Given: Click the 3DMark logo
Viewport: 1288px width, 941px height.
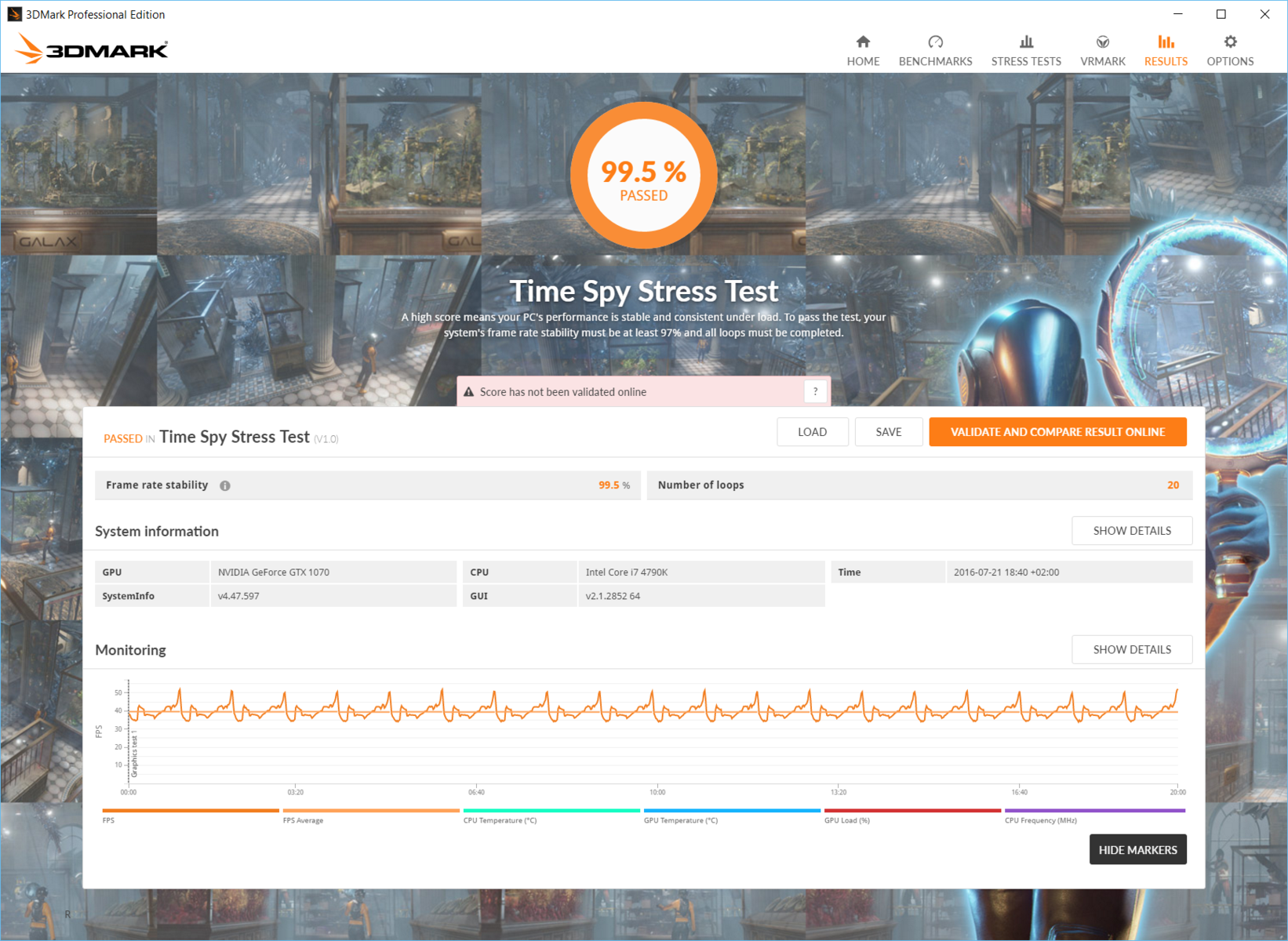Looking at the screenshot, I should [x=91, y=49].
